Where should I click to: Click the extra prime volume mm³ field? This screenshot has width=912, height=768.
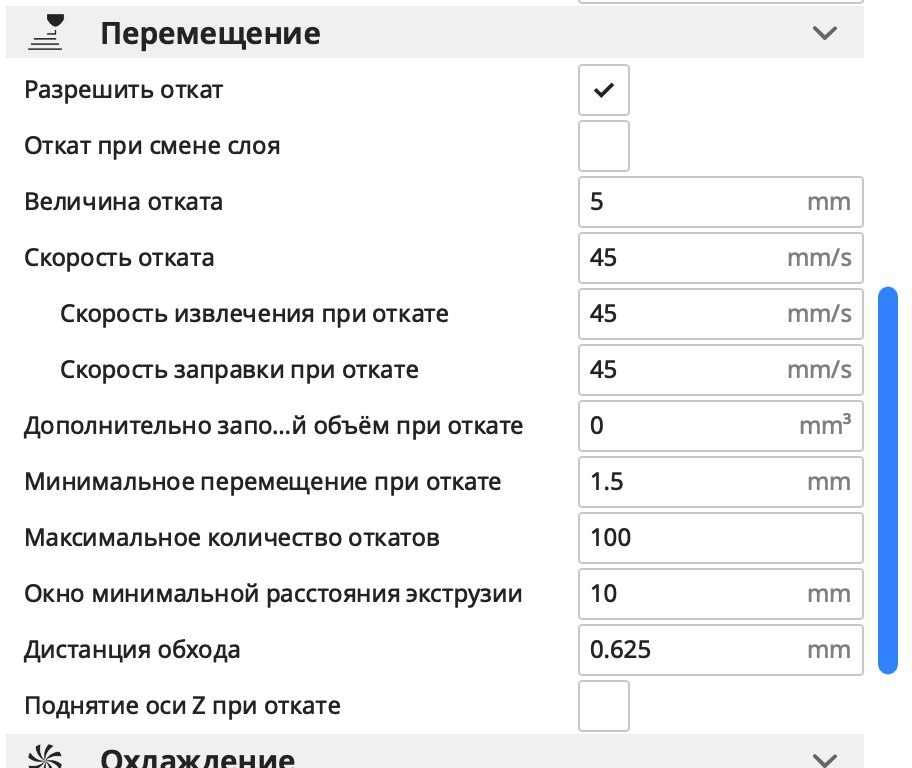tap(721, 425)
